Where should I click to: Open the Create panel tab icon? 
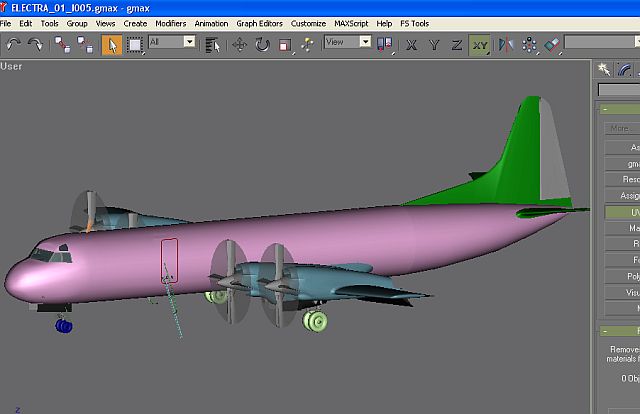coord(605,69)
